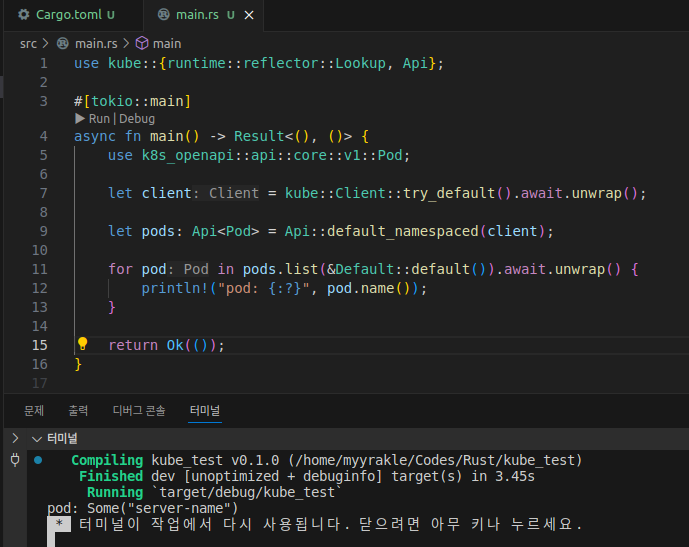Screen dimensions: 689x547
Task: Click the Run code lens link
Action: coord(99,118)
